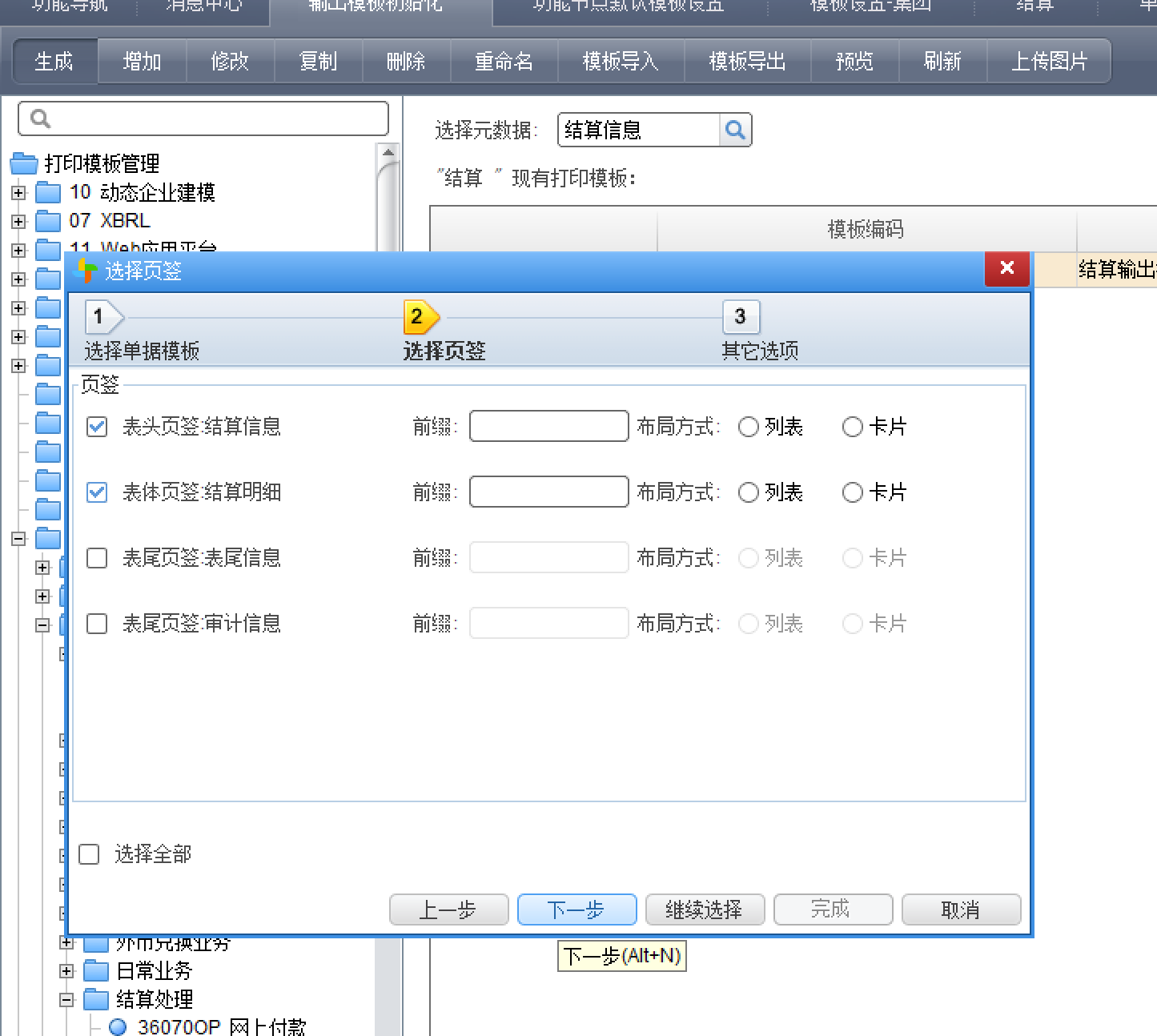Export templates using 模板导出
1157x1036 pixels.
[x=747, y=61]
